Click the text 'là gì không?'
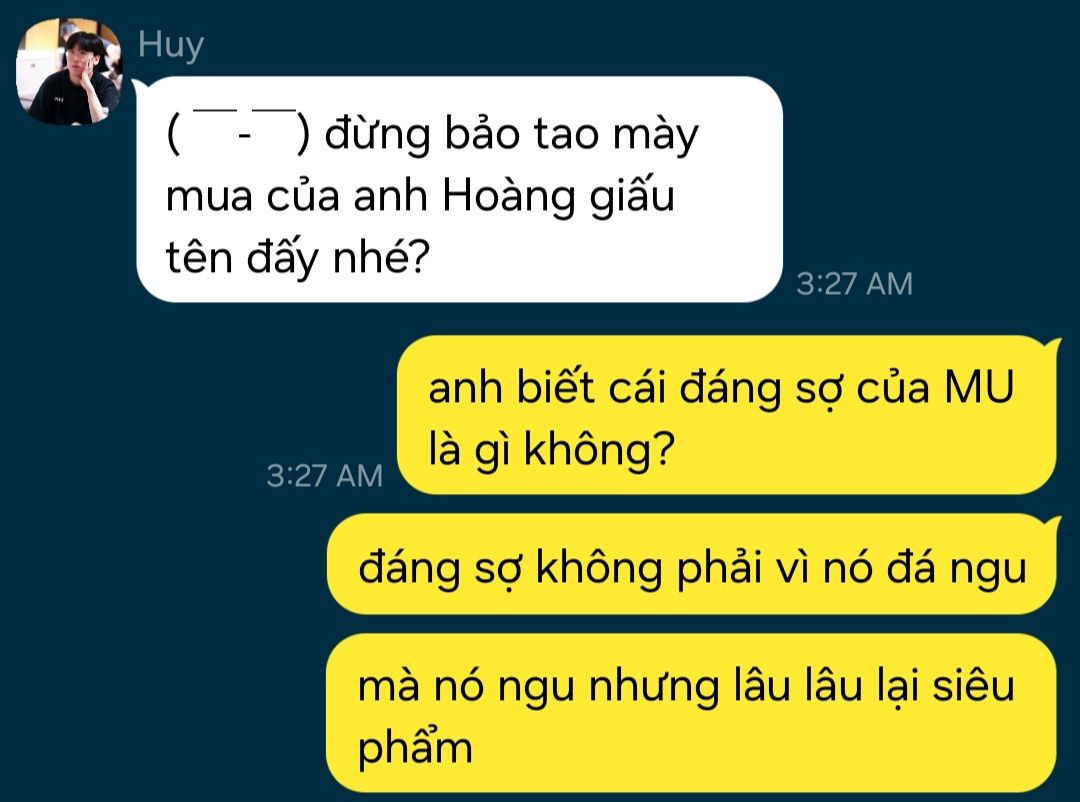1080x802 pixels. click(551, 449)
